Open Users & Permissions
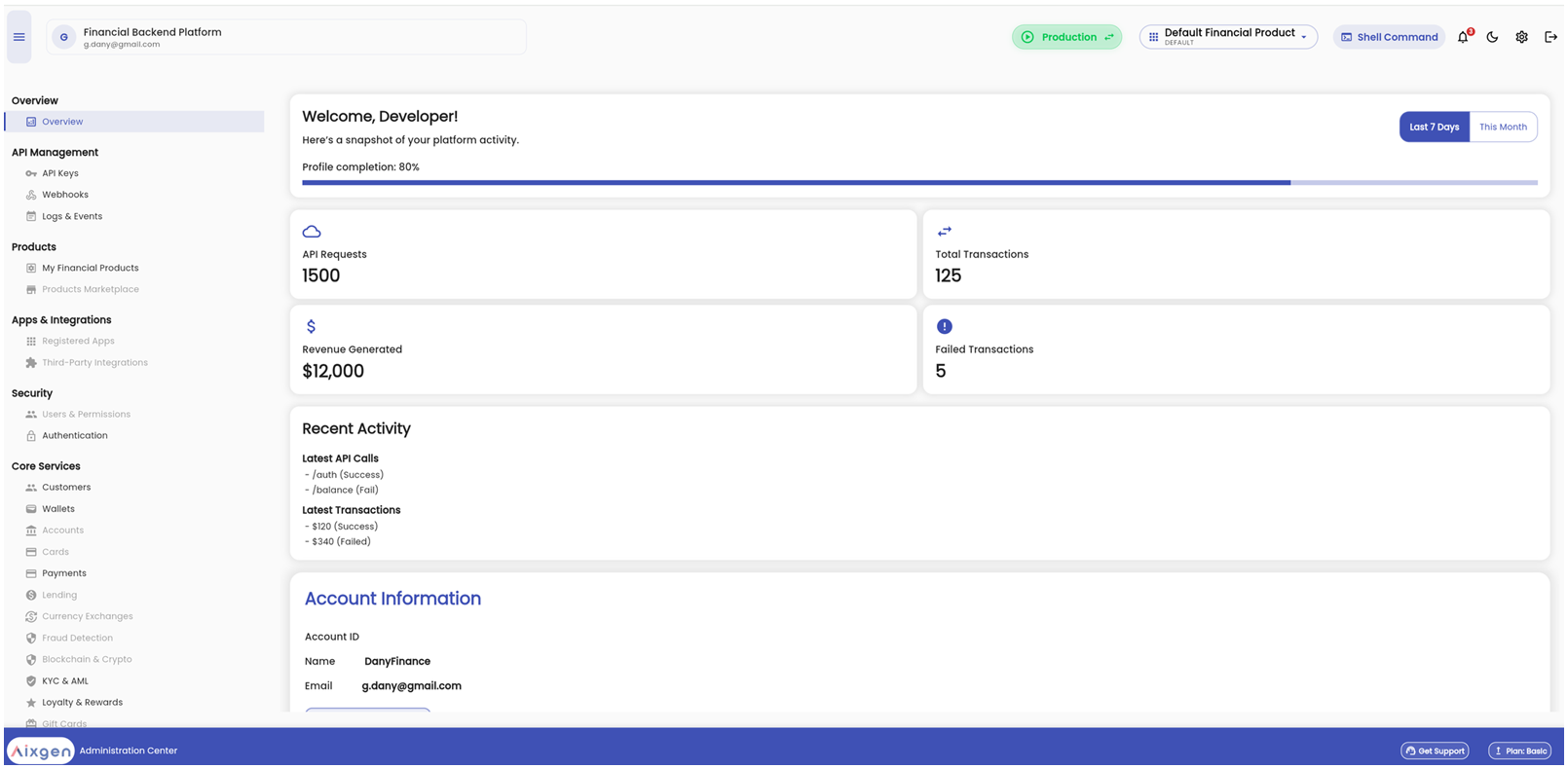This screenshot has height=769, width=1568. coord(86,414)
